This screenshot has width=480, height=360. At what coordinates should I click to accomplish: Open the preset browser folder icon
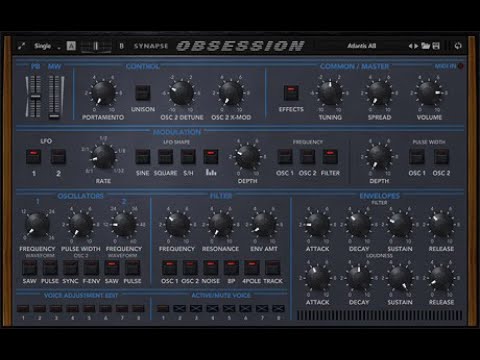point(426,46)
